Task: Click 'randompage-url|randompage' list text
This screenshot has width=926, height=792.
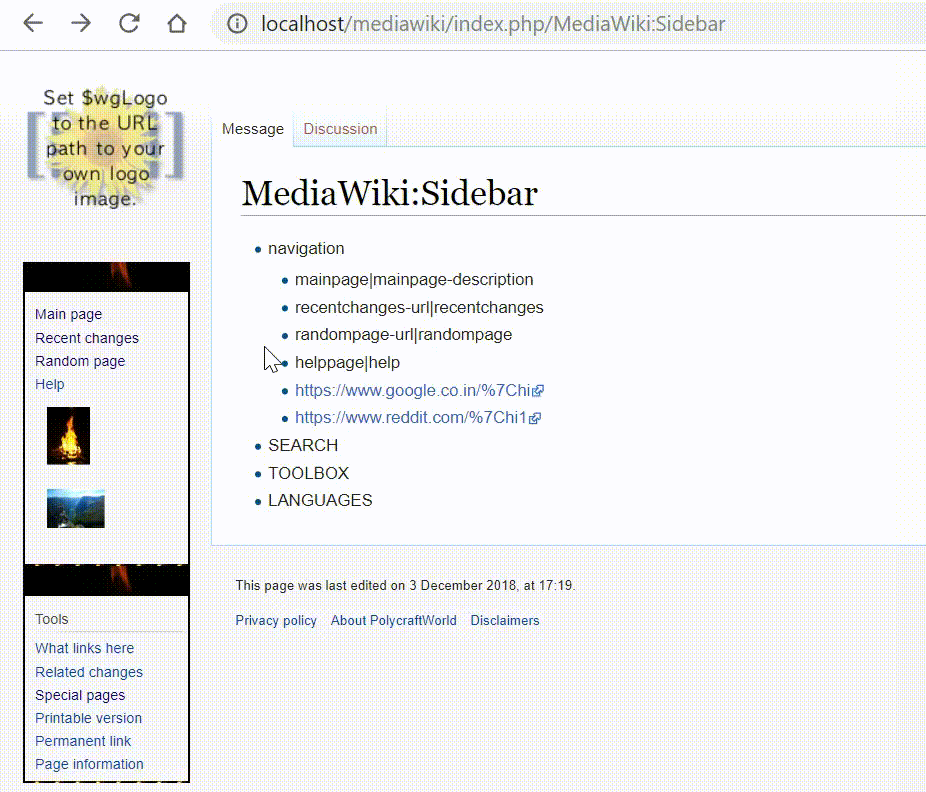Action: 403,334
